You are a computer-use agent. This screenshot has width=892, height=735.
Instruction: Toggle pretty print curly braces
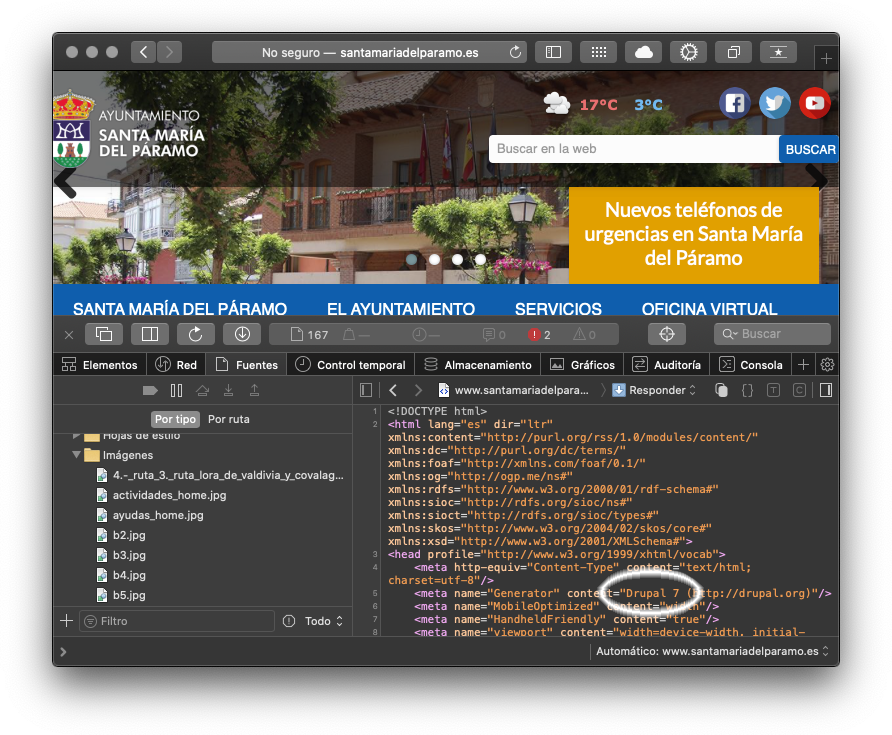point(748,390)
